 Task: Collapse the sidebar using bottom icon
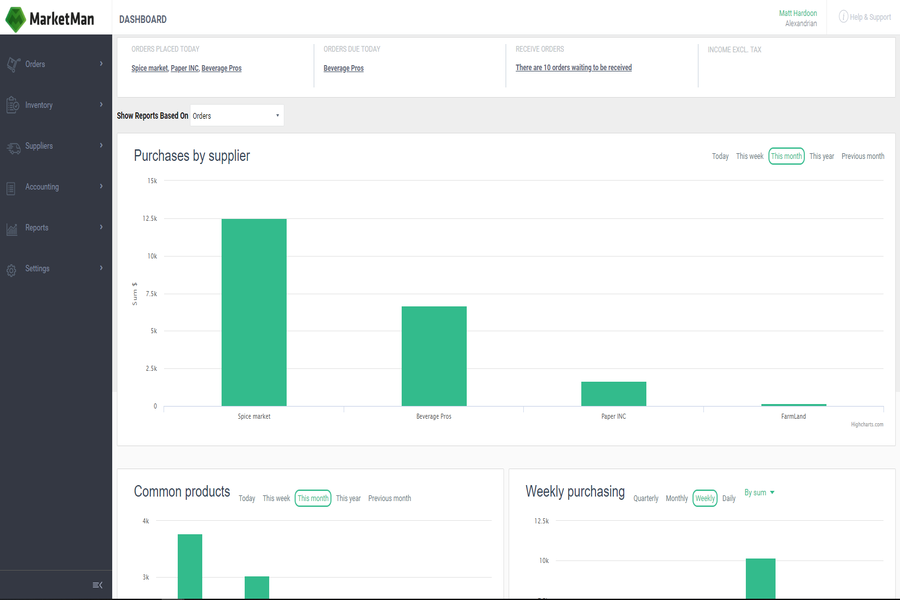(x=97, y=585)
